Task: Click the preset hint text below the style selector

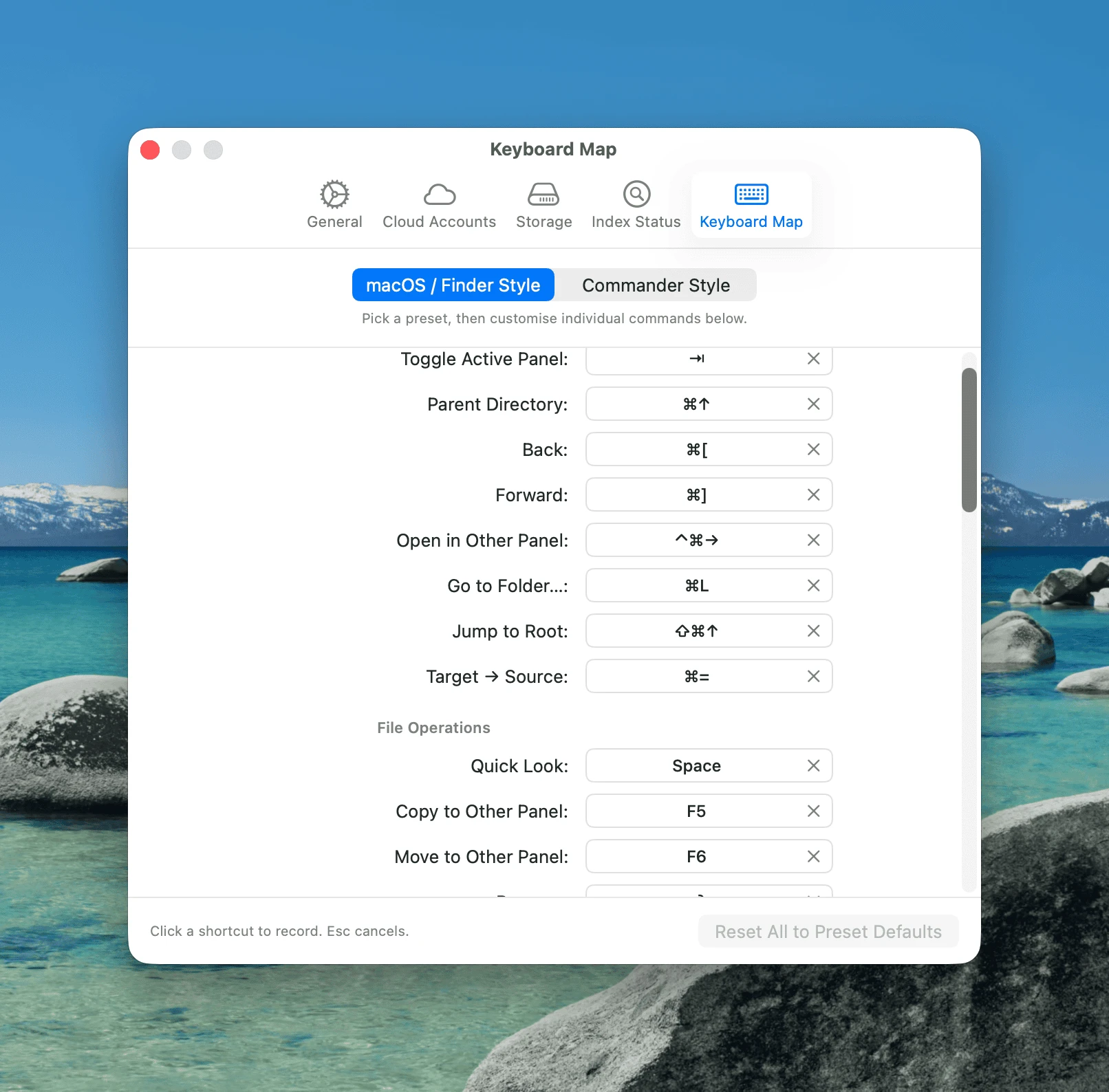Action: [554, 318]
